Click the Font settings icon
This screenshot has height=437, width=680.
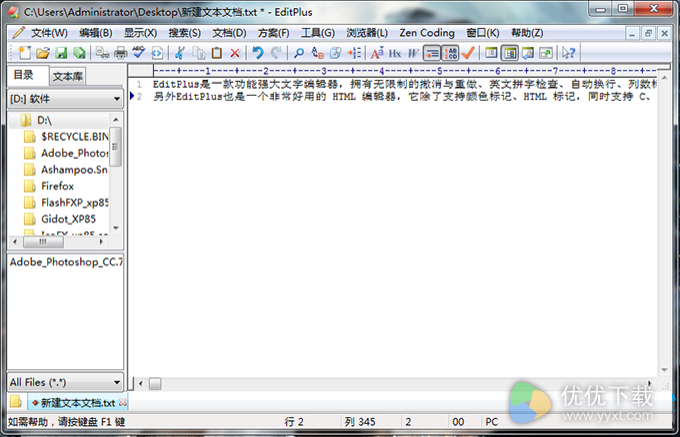377,53
